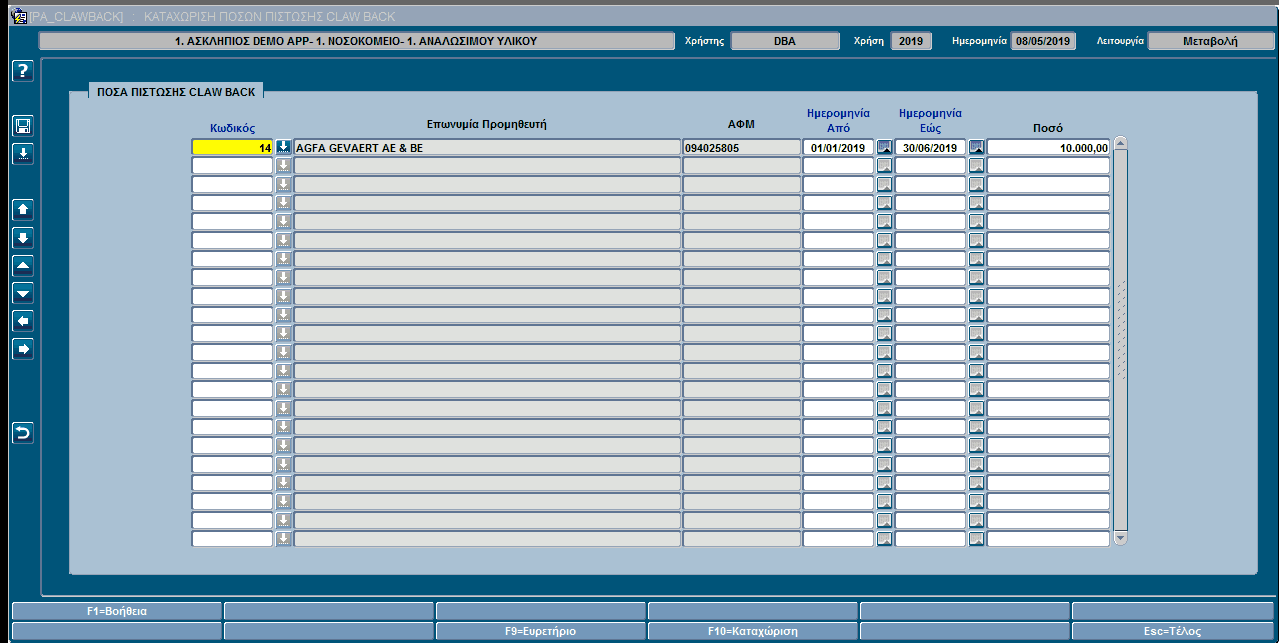Screen dimensions: 1279x643
Task: Click the ΑΦΜ field 094025805
Action: pyautogui.click(x=741, y=147)
